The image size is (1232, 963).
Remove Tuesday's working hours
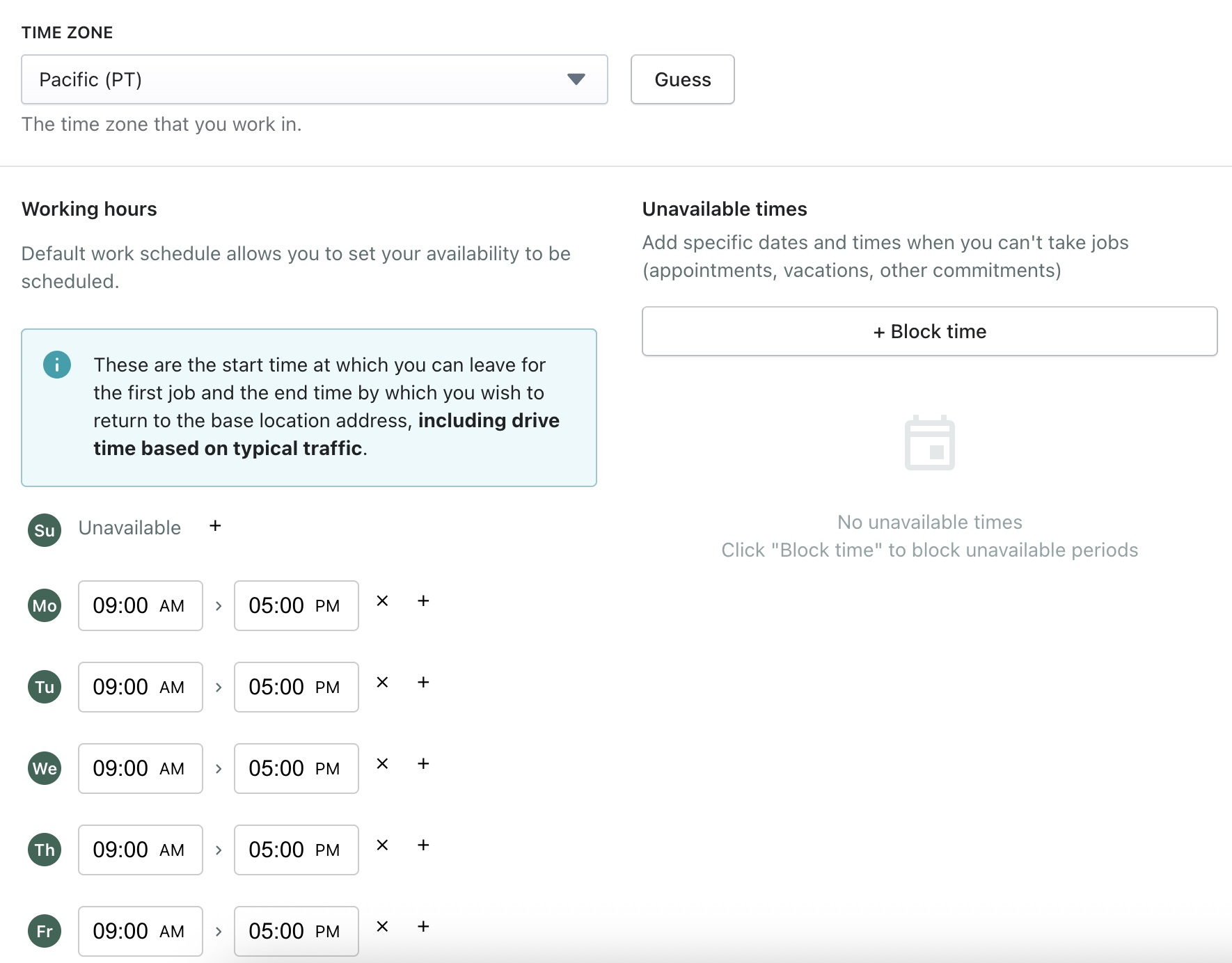(x=382, y=683)
